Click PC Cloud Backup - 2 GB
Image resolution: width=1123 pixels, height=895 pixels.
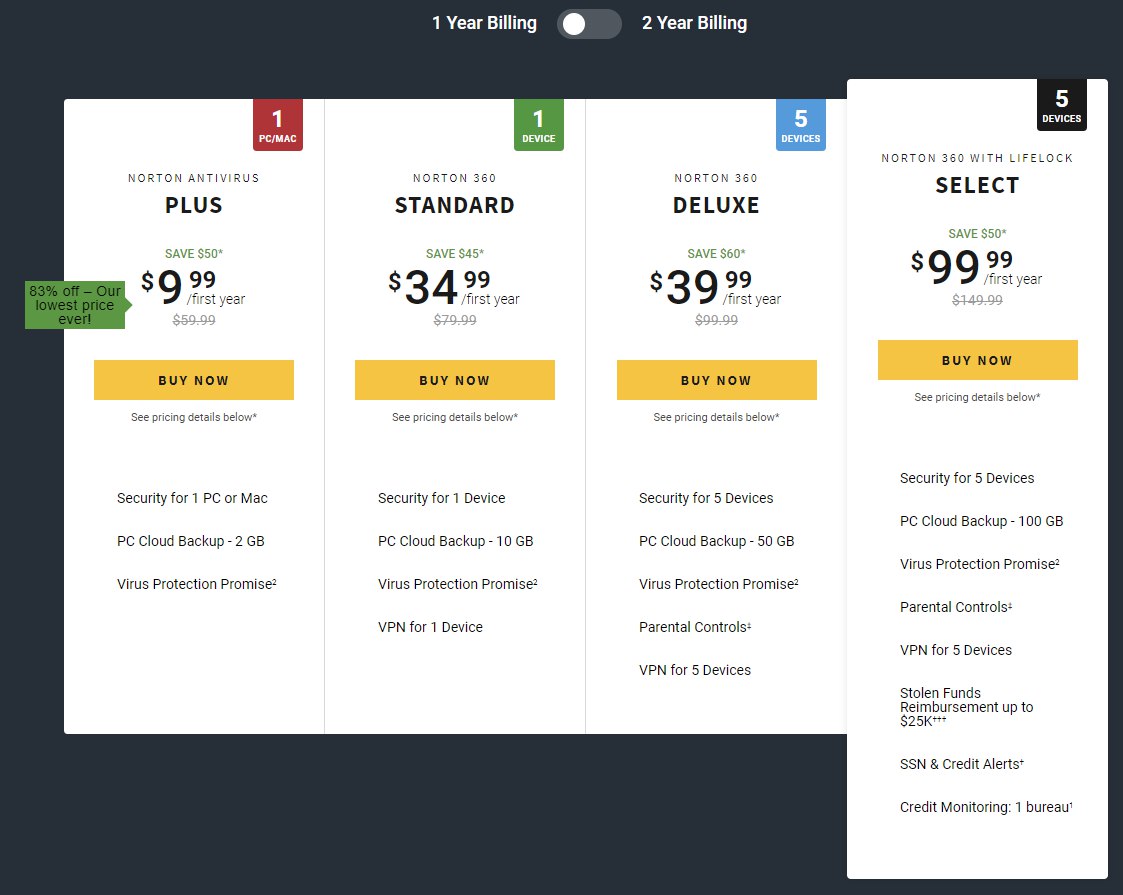(x=191, y=541)
